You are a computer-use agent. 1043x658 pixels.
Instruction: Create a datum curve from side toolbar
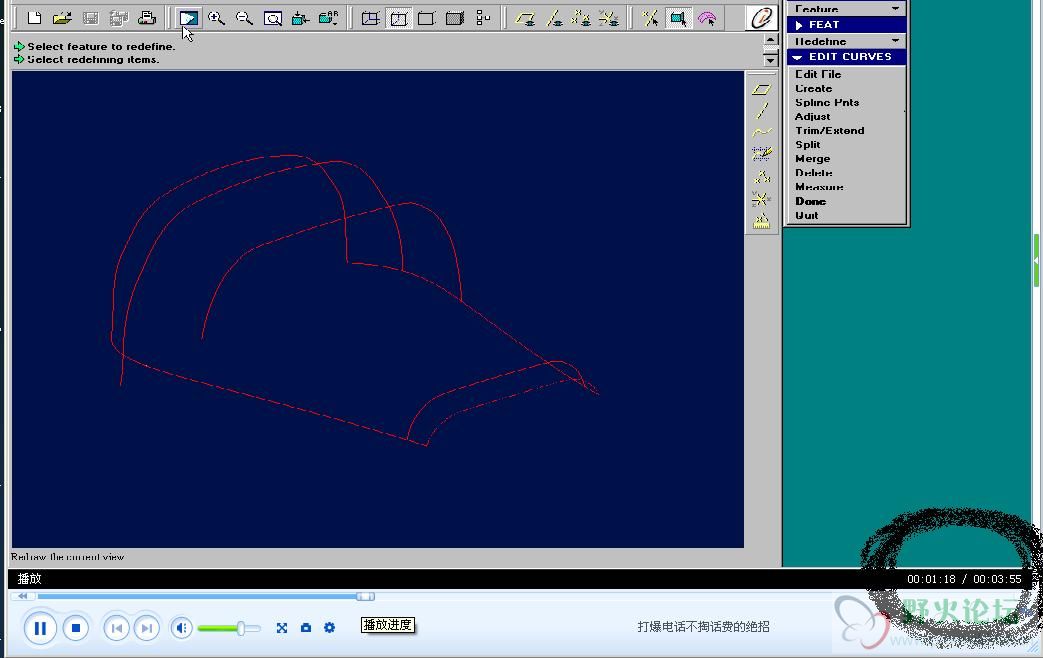[x=762, y=132]
